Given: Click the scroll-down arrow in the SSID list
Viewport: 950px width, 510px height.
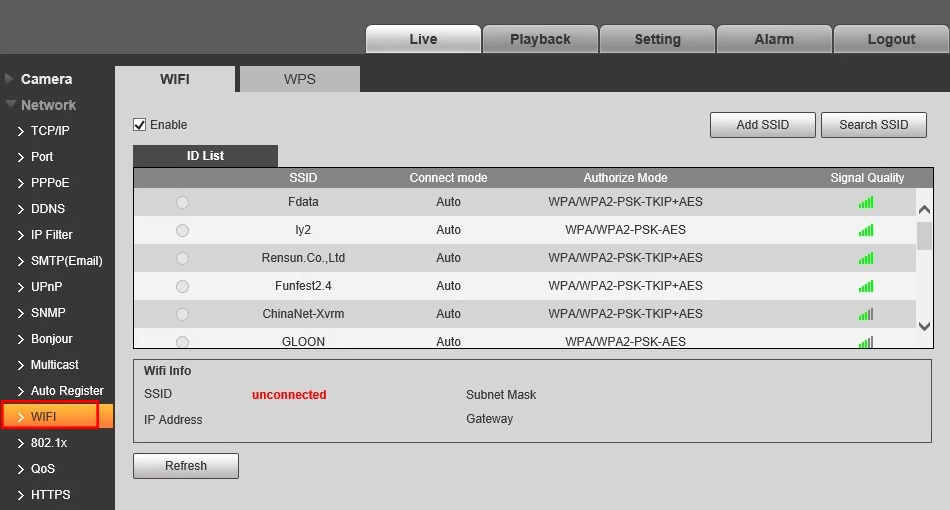Looking at the screenshot, I should point(924,326).
